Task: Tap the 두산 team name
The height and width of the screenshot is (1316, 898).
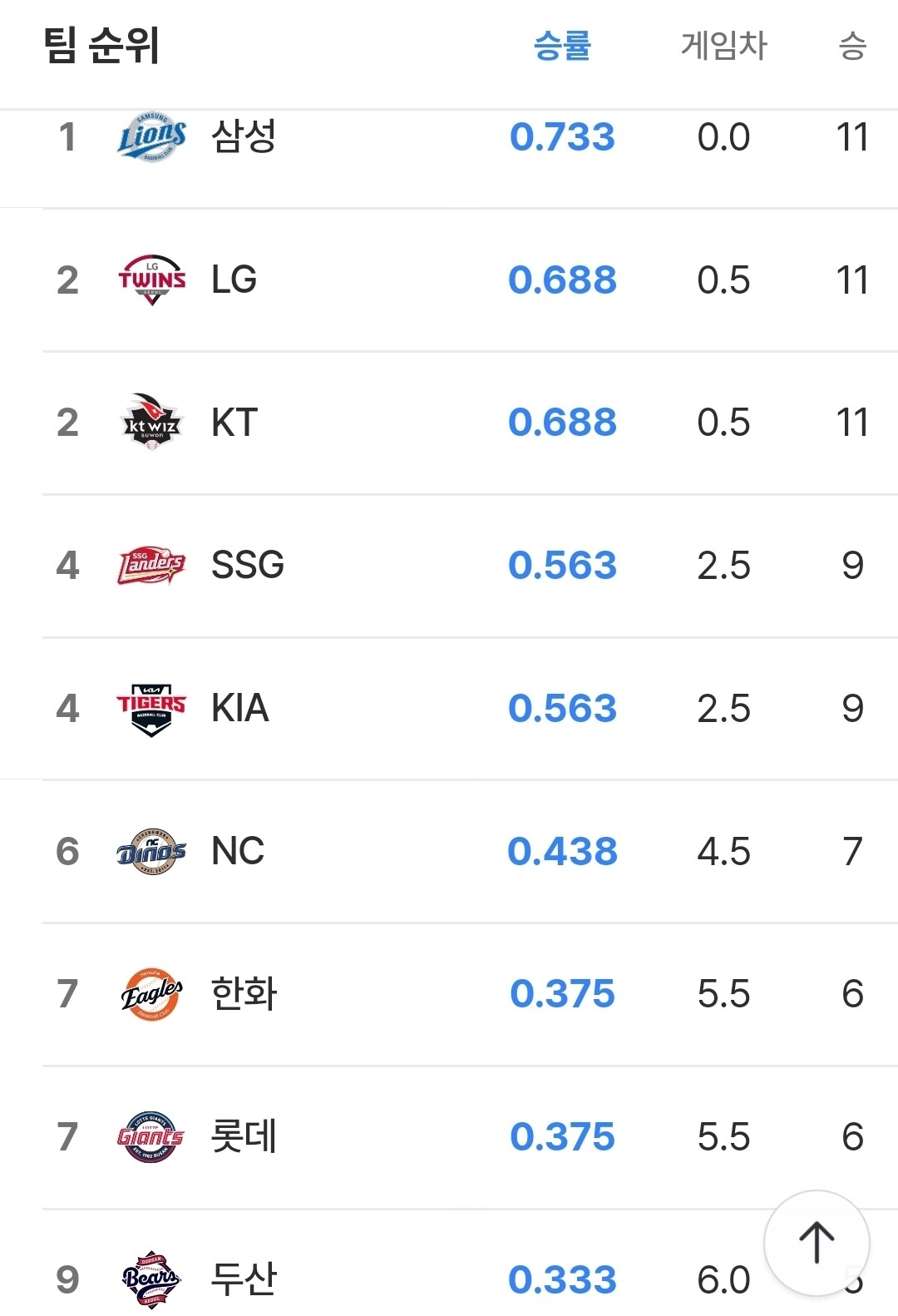Action: (244, 1279)
